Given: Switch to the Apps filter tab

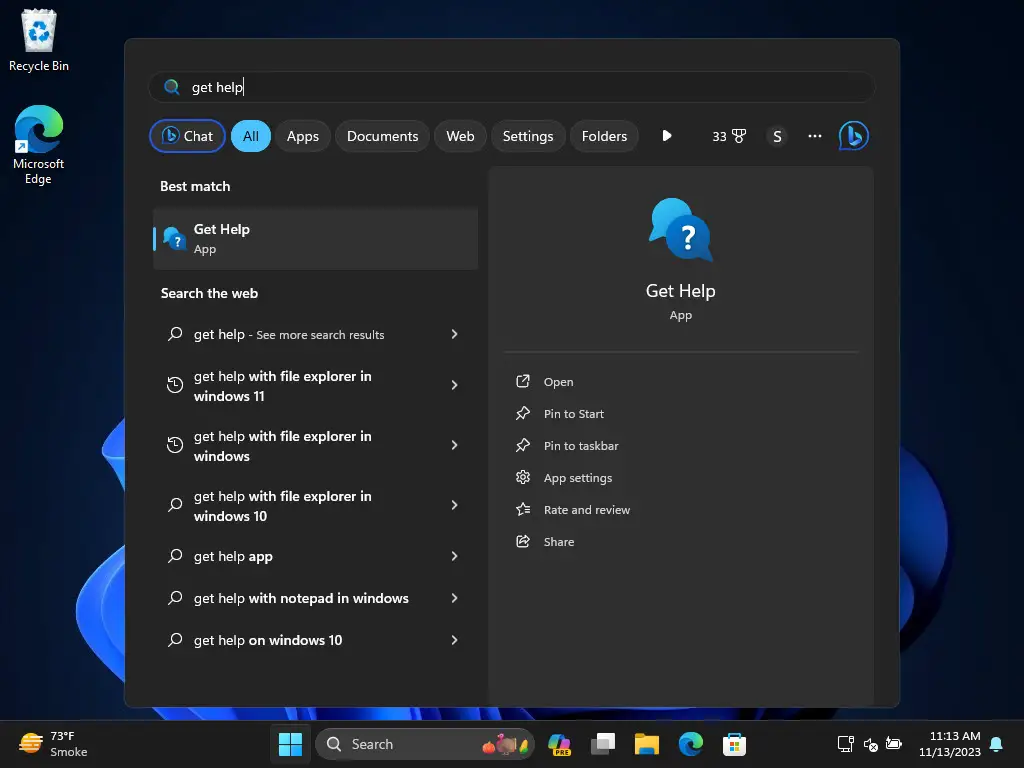Looking at the screenshot, I should pos(302,136).
